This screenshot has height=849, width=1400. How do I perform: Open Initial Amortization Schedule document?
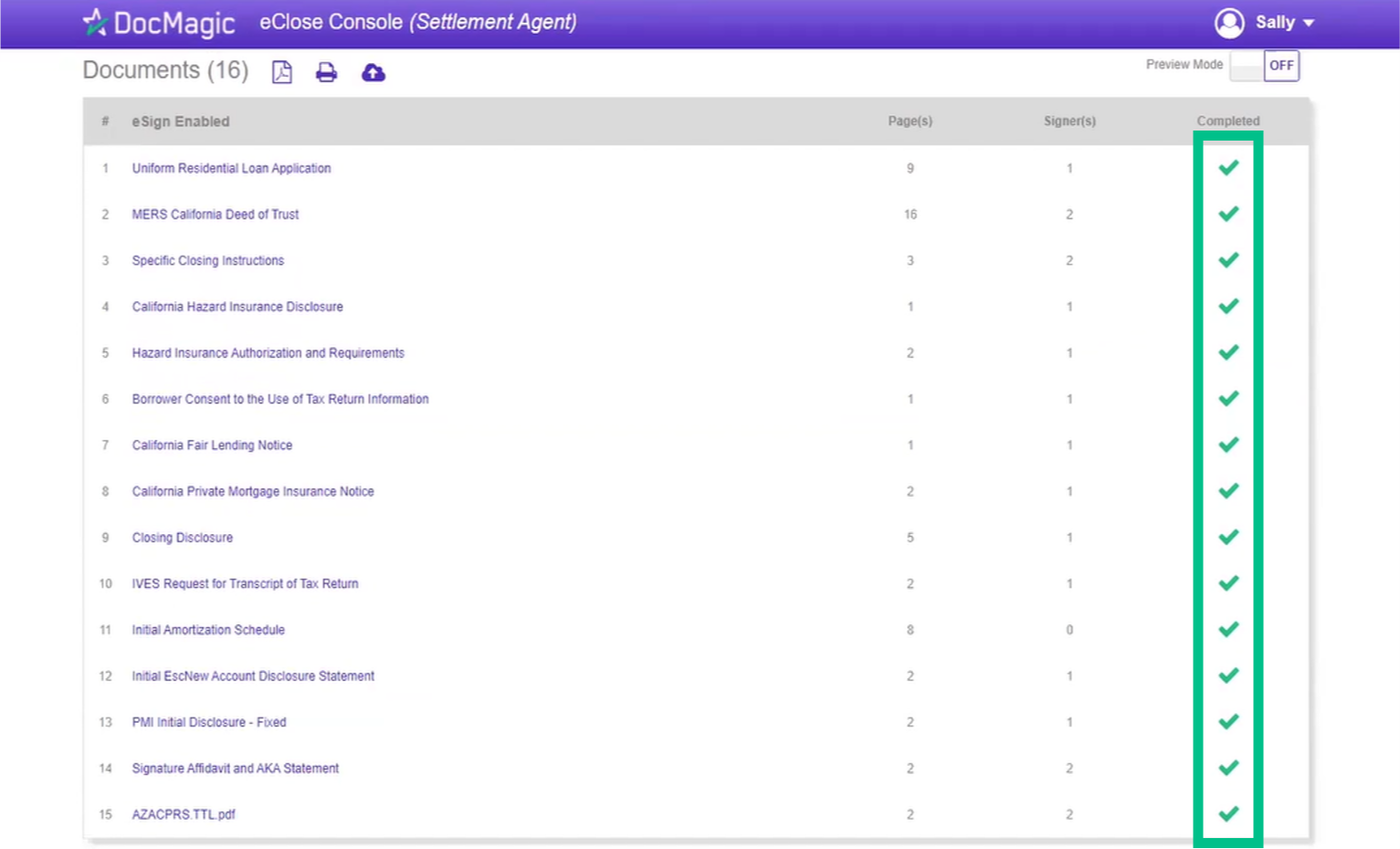(x=208, y=630)
